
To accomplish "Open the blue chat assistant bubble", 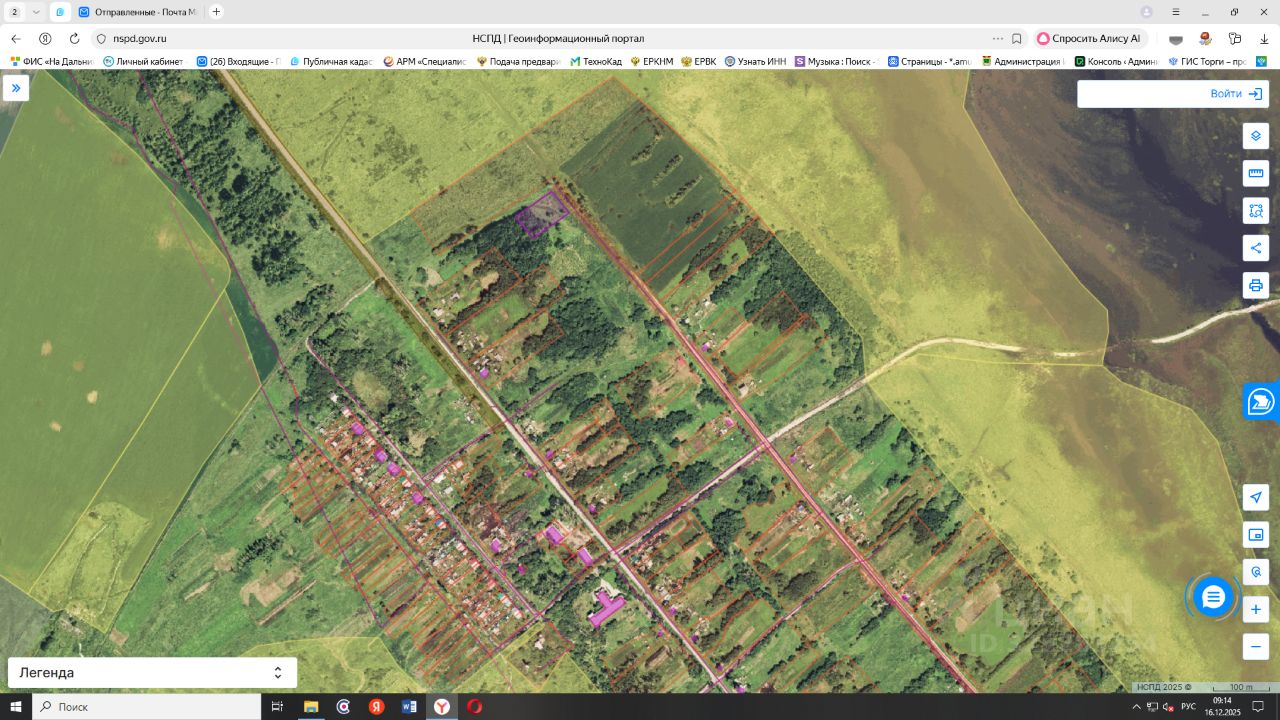I will pos(1213,597).
